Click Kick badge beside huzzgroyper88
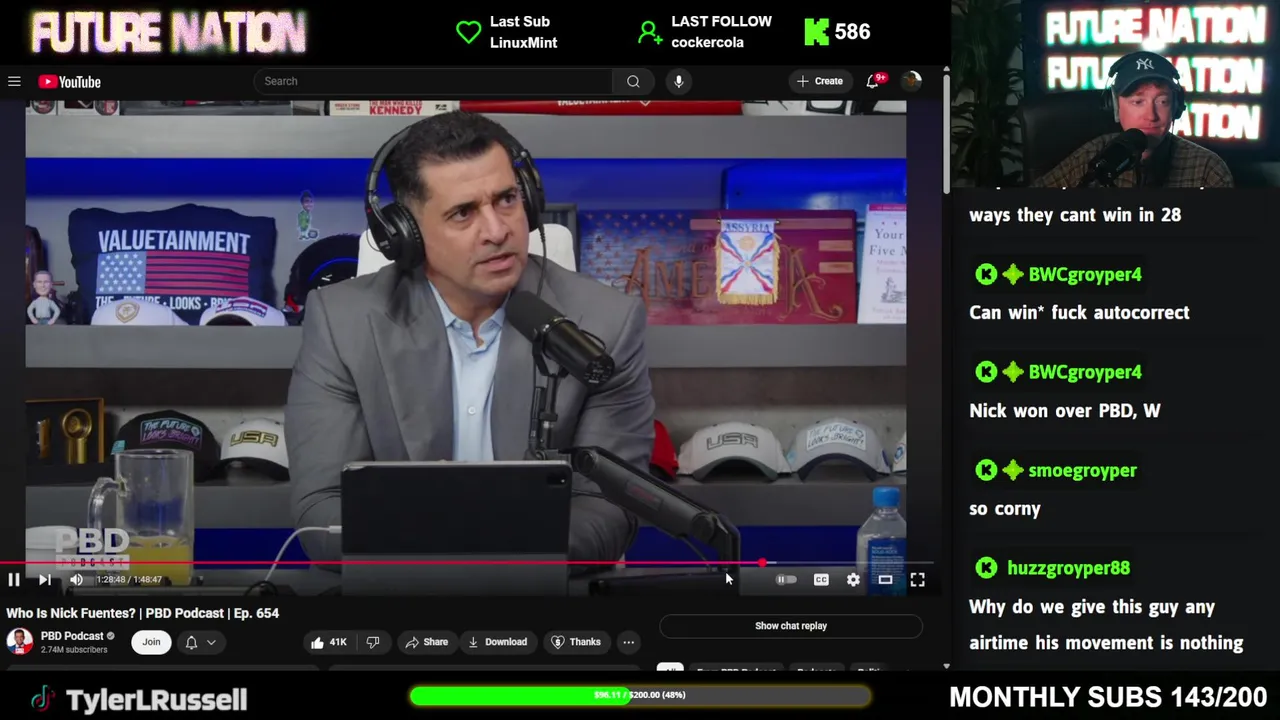1280x720 pixels. 986,568
